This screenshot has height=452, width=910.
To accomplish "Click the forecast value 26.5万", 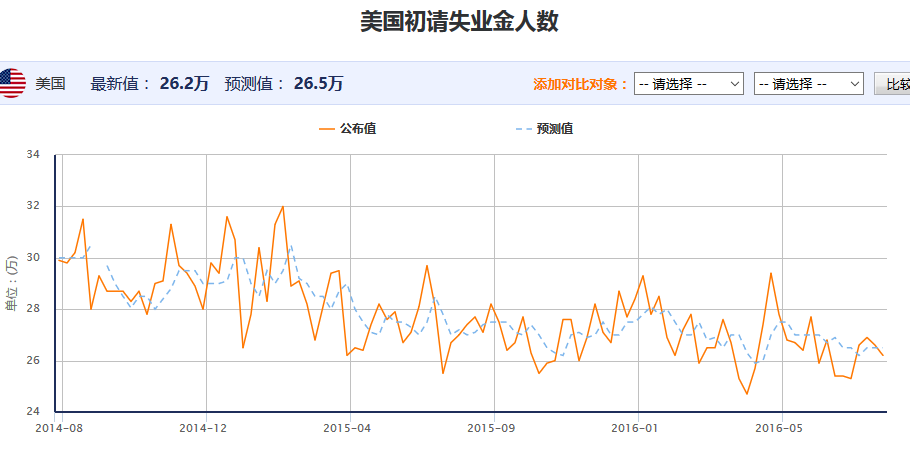I will [319, 84].
